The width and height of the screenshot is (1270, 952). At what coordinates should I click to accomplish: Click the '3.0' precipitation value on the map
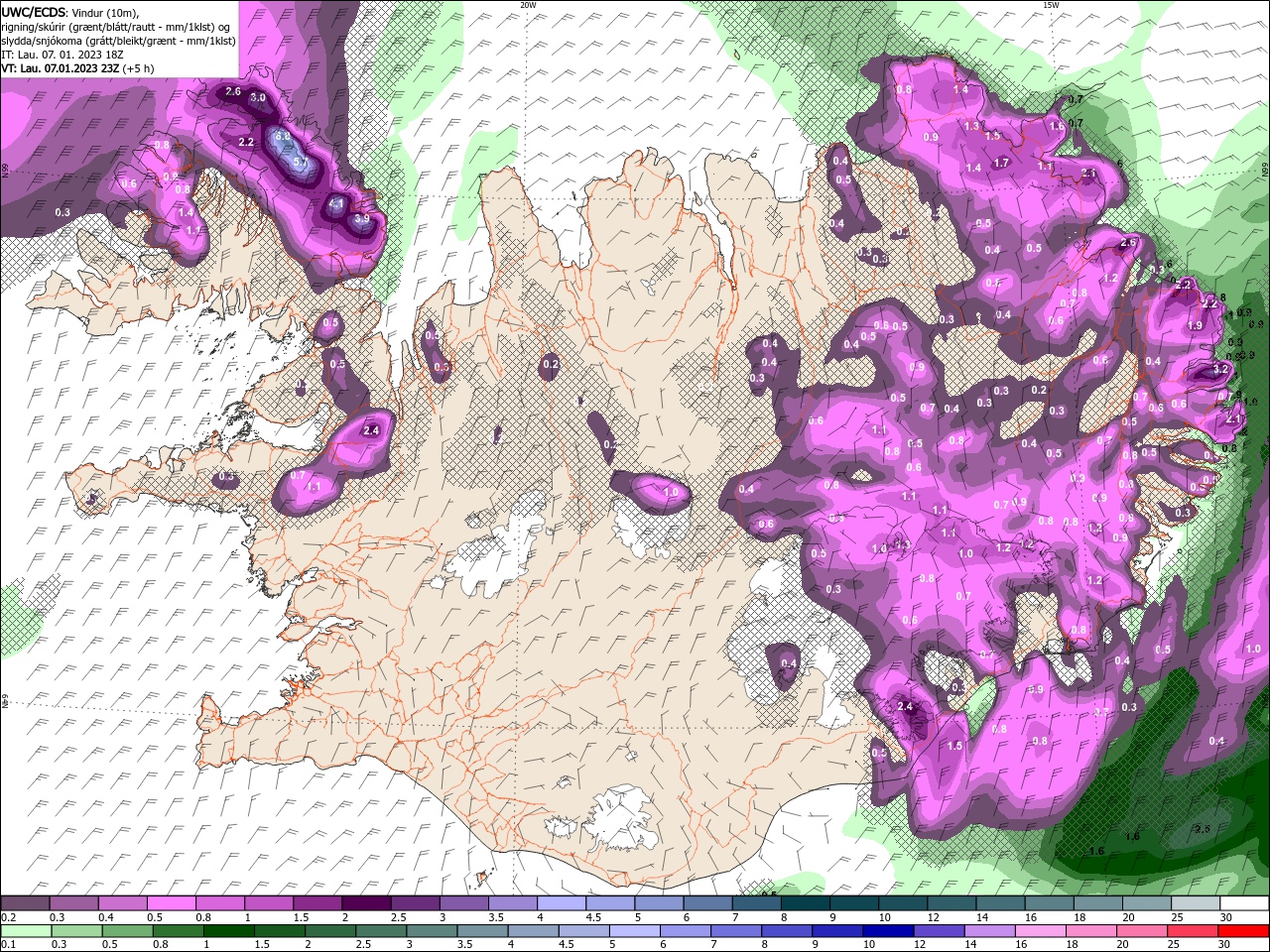(x=258, y=98)
